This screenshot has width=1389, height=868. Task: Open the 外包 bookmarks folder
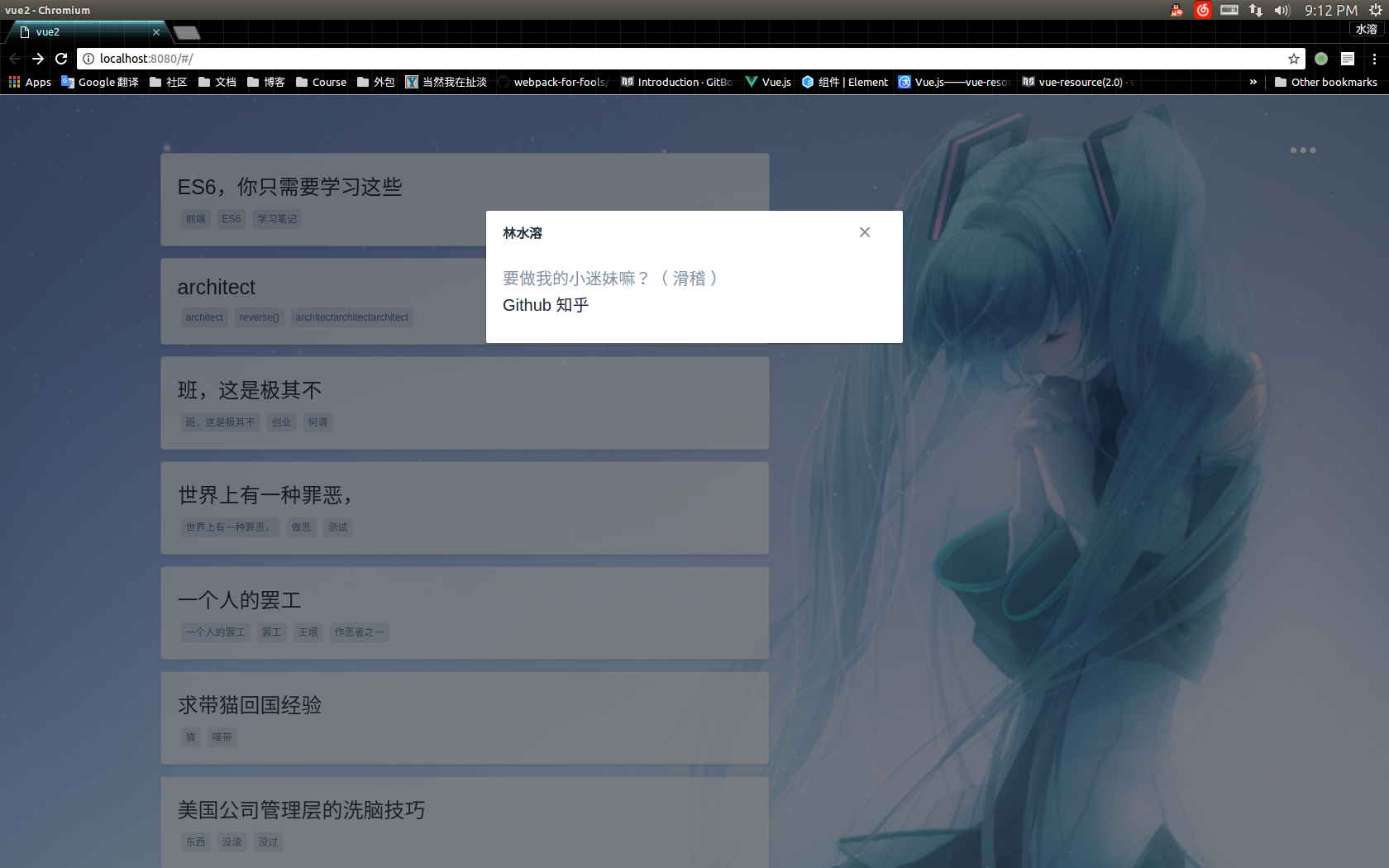coord(376,82)
